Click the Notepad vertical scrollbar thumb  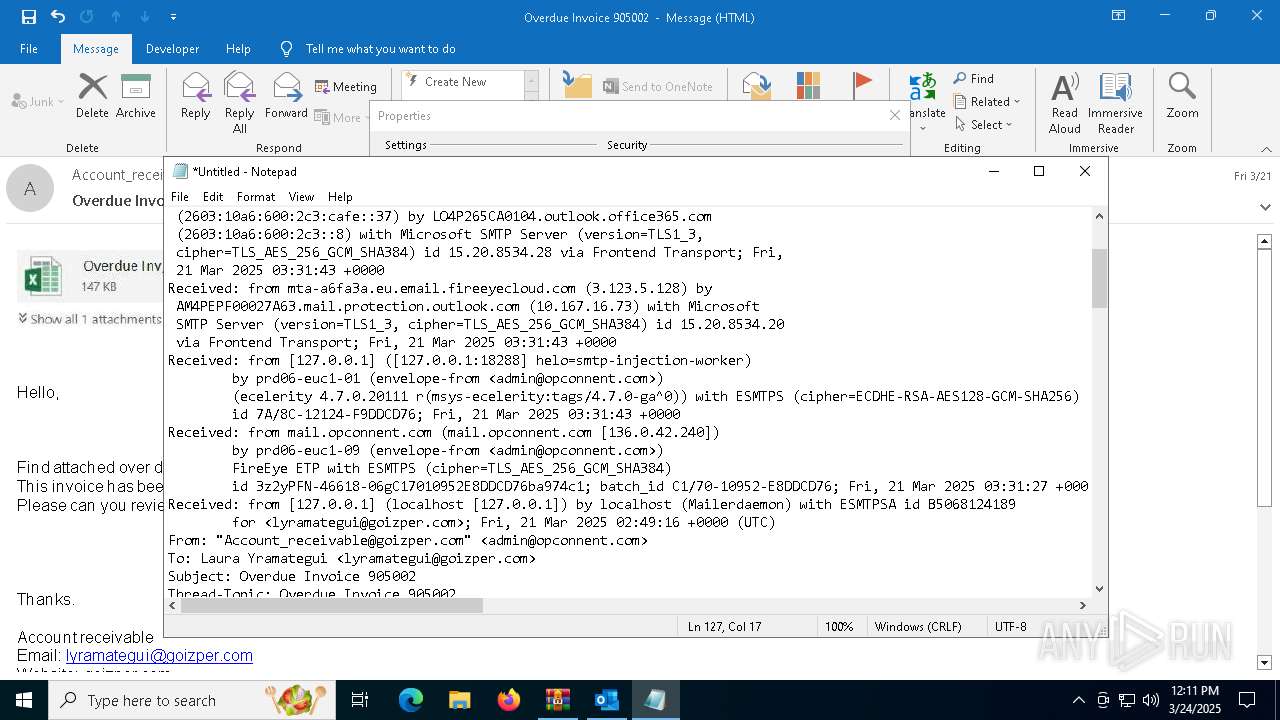[1100, 278]
